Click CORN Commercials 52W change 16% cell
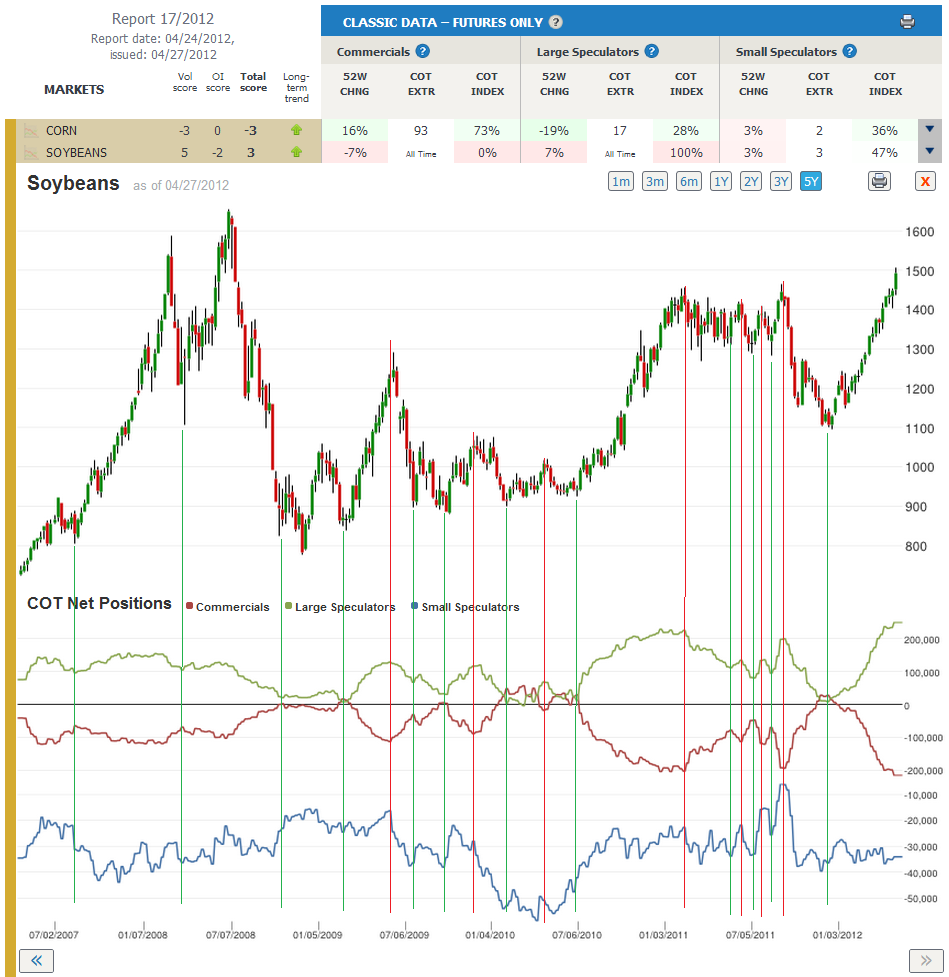The height and width of the screenshot is (977, 949). click(355, 130)
